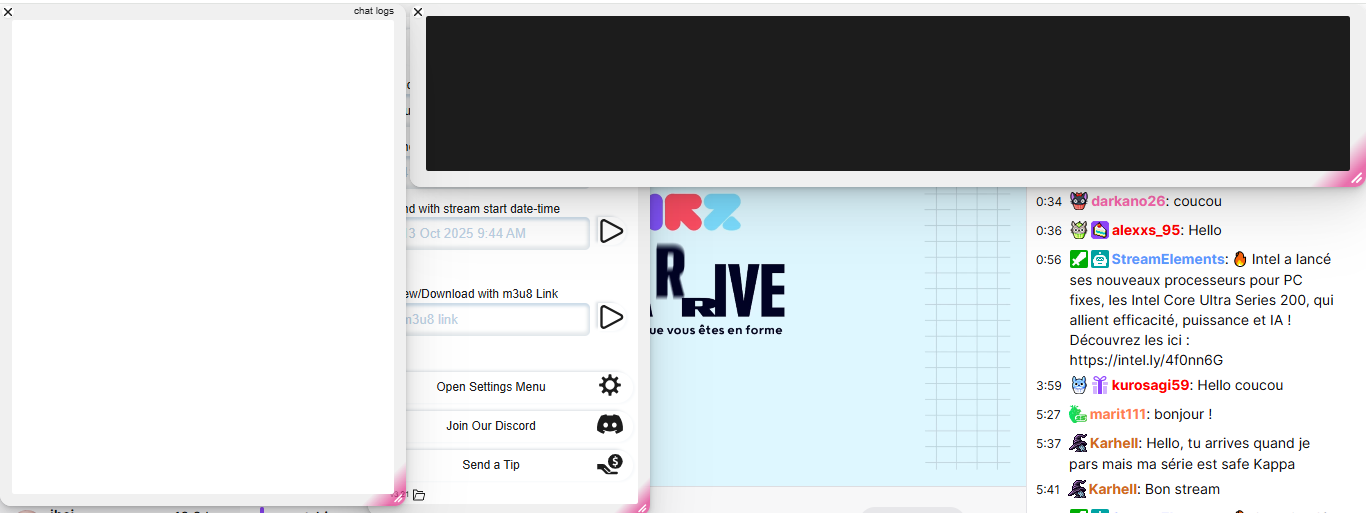Click the gear icon for settings menu
1366x513 pixels.
coord(610,386)
